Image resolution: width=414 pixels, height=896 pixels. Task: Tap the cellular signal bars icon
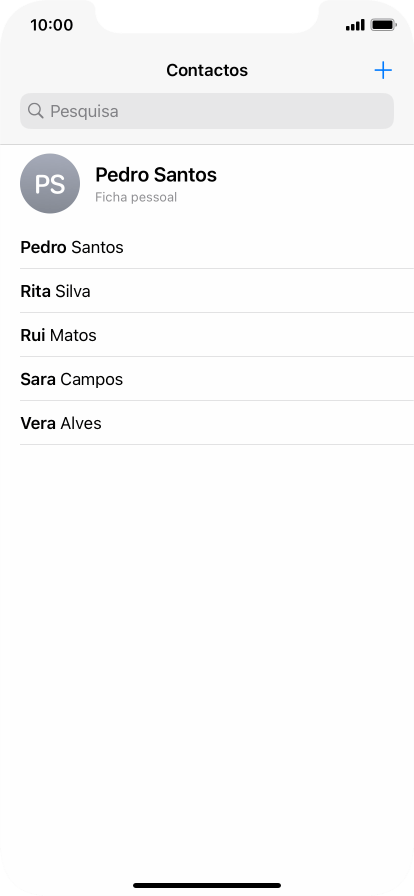[x=355, y=25]
